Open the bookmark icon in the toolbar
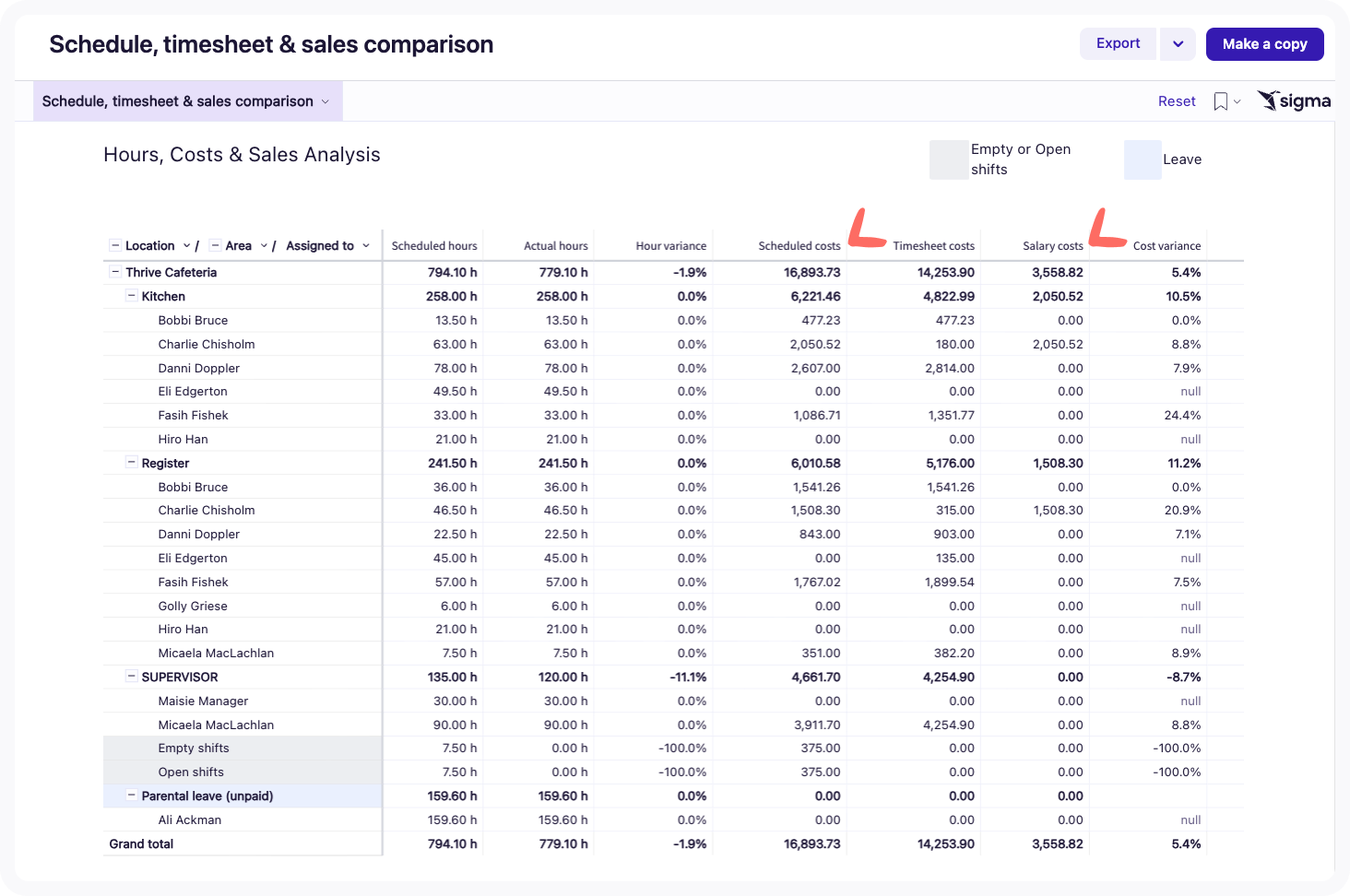 coord(1220,101)
